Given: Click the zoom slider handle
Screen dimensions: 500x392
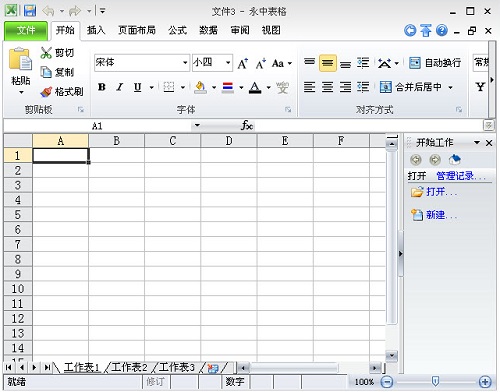Looking at the screenshot, I should (435, 381).
